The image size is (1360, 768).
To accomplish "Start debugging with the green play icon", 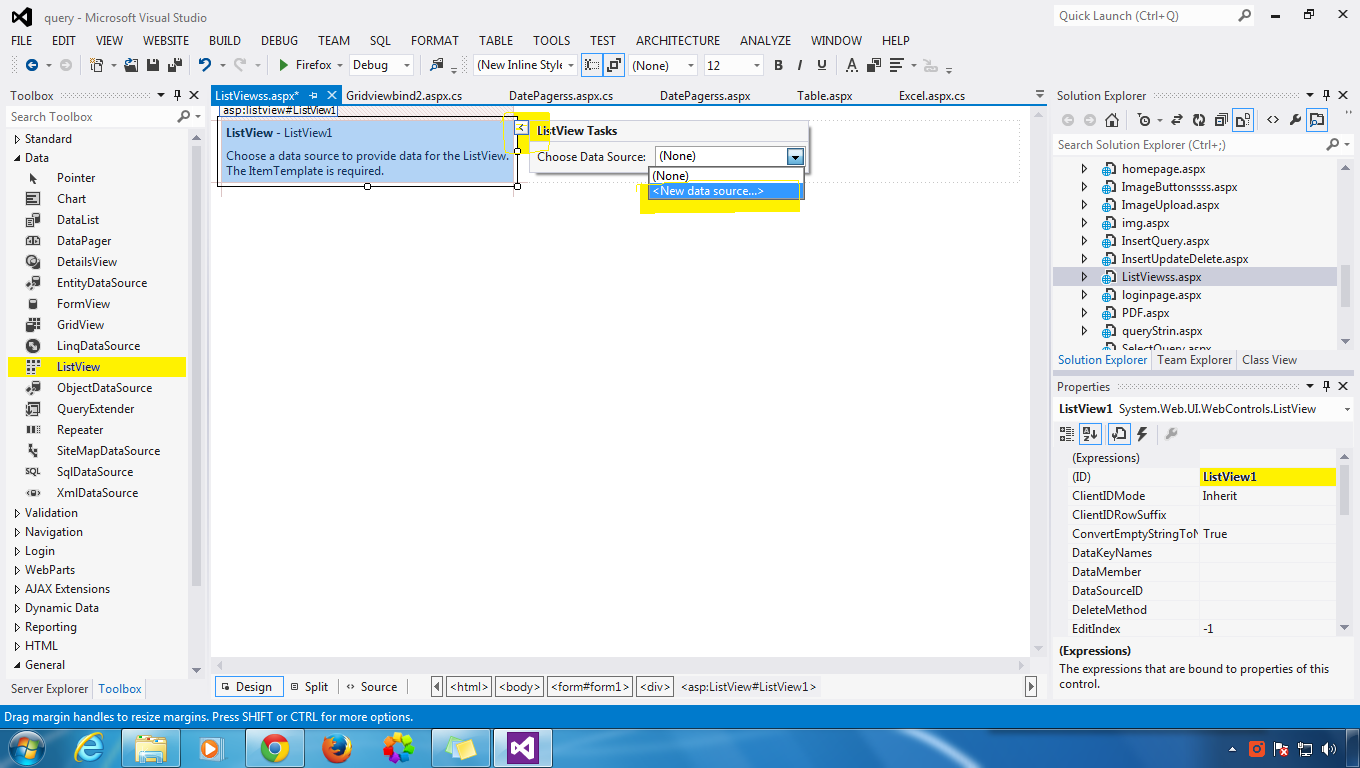I will (x=285, y=64).
